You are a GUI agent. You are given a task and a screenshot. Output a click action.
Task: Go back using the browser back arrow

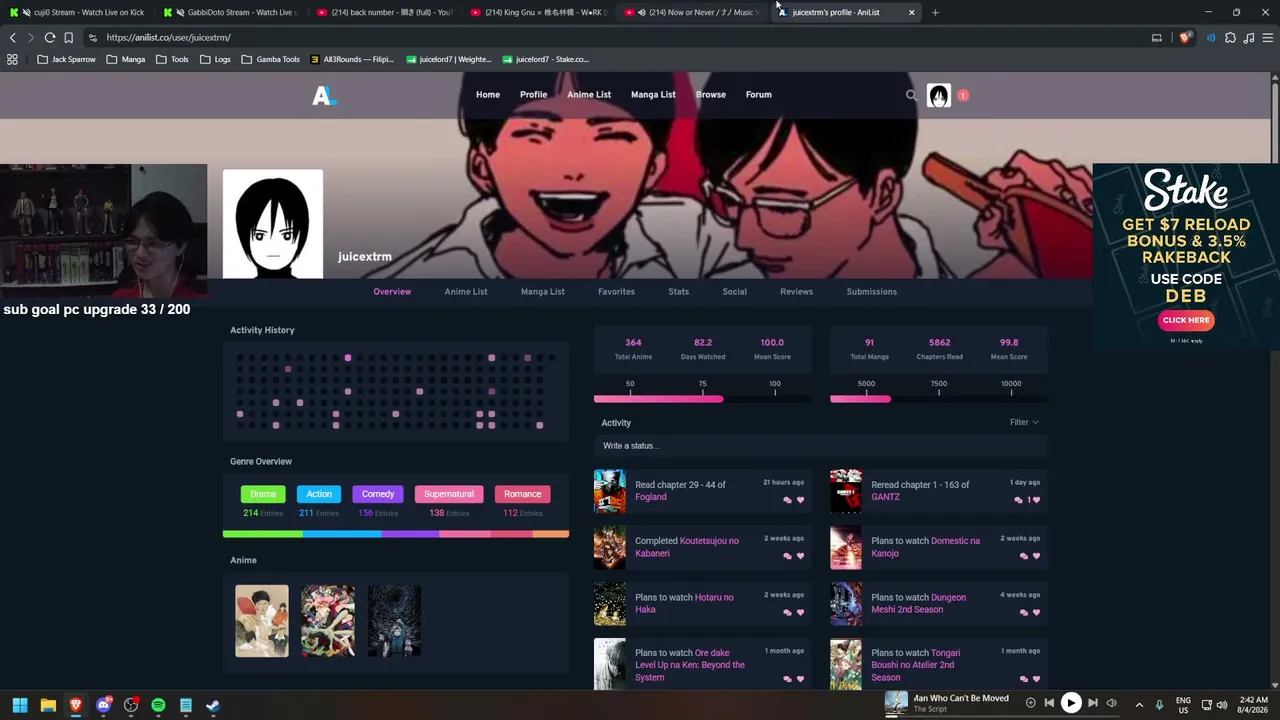click(12, 37)
